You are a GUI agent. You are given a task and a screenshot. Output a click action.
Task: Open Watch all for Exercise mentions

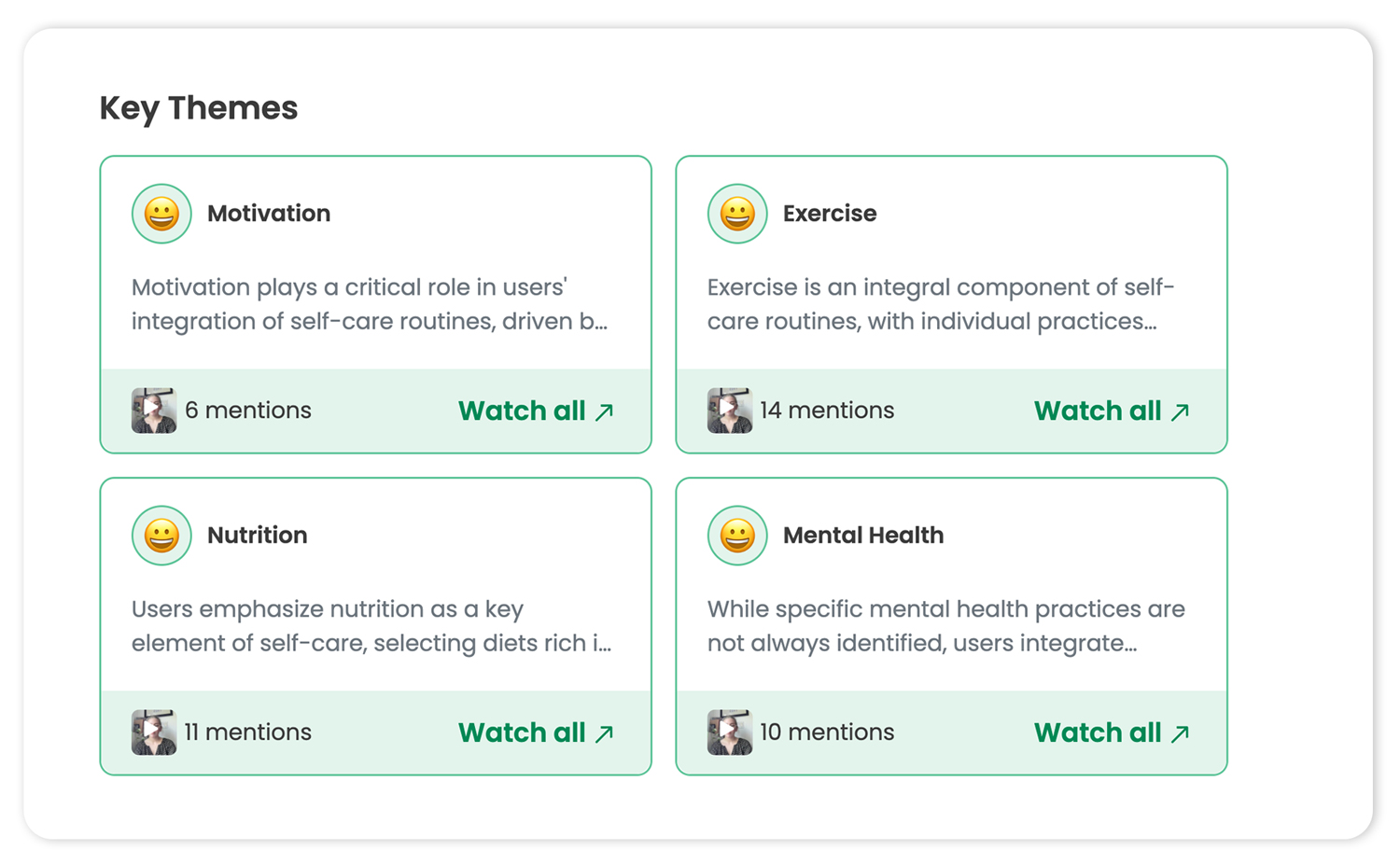tap(1112, 411)
